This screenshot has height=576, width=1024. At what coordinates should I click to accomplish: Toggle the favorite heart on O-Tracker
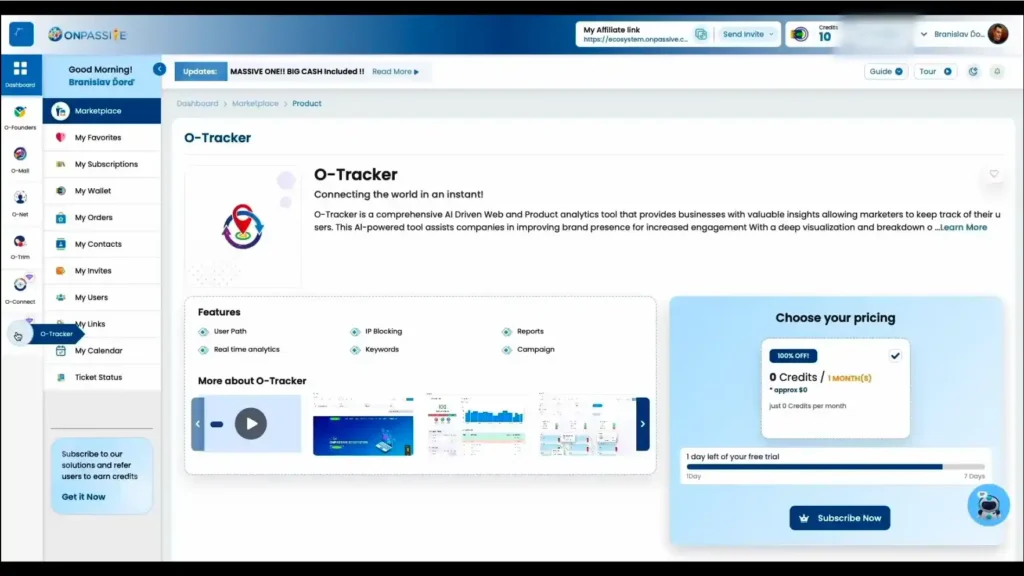coord(993,173)
